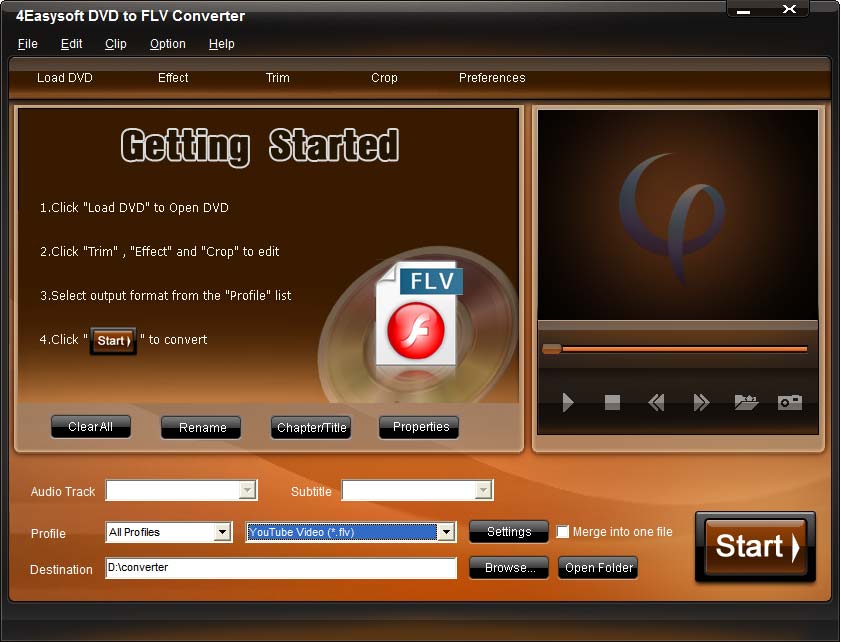The width and height of the screenshot is (841, 642).
Task: Click the rewind double-arrow icon
Action: point(656,402)
